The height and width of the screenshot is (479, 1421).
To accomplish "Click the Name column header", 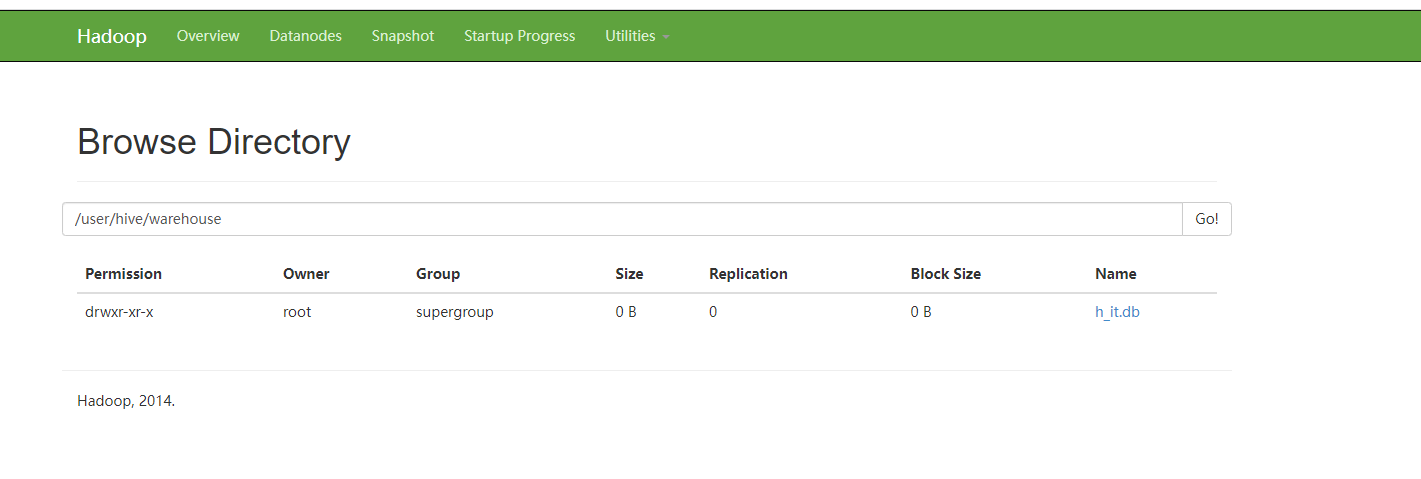I will 1116,274.
